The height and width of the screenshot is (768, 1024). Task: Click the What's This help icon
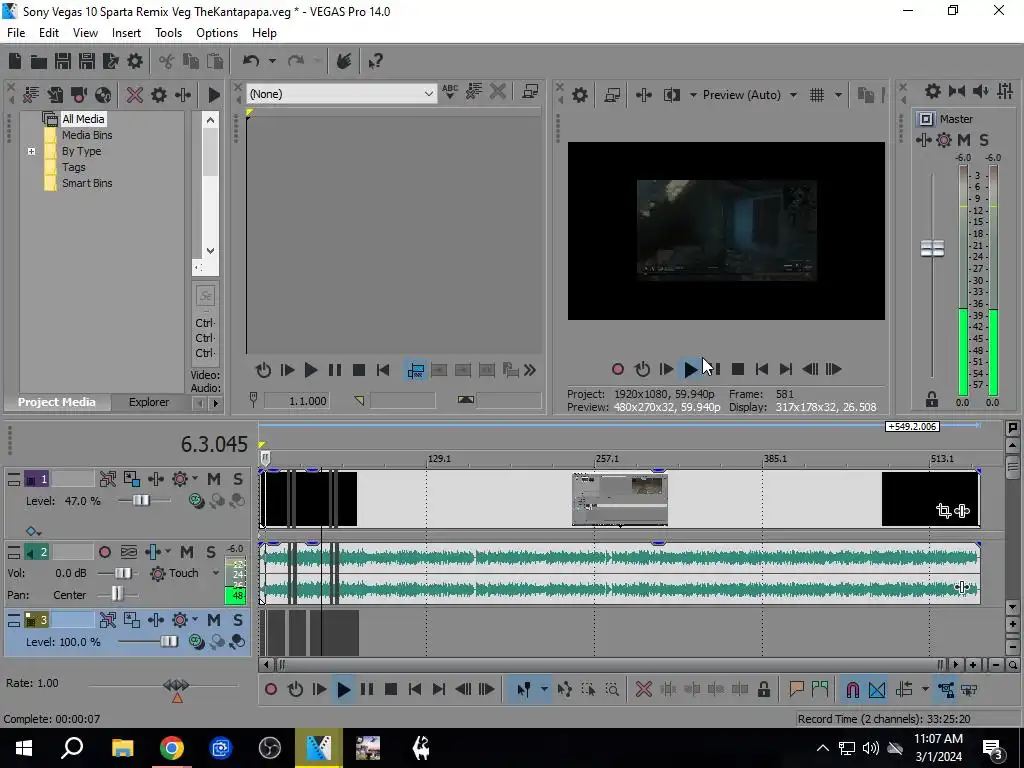(x=375, y=61)
